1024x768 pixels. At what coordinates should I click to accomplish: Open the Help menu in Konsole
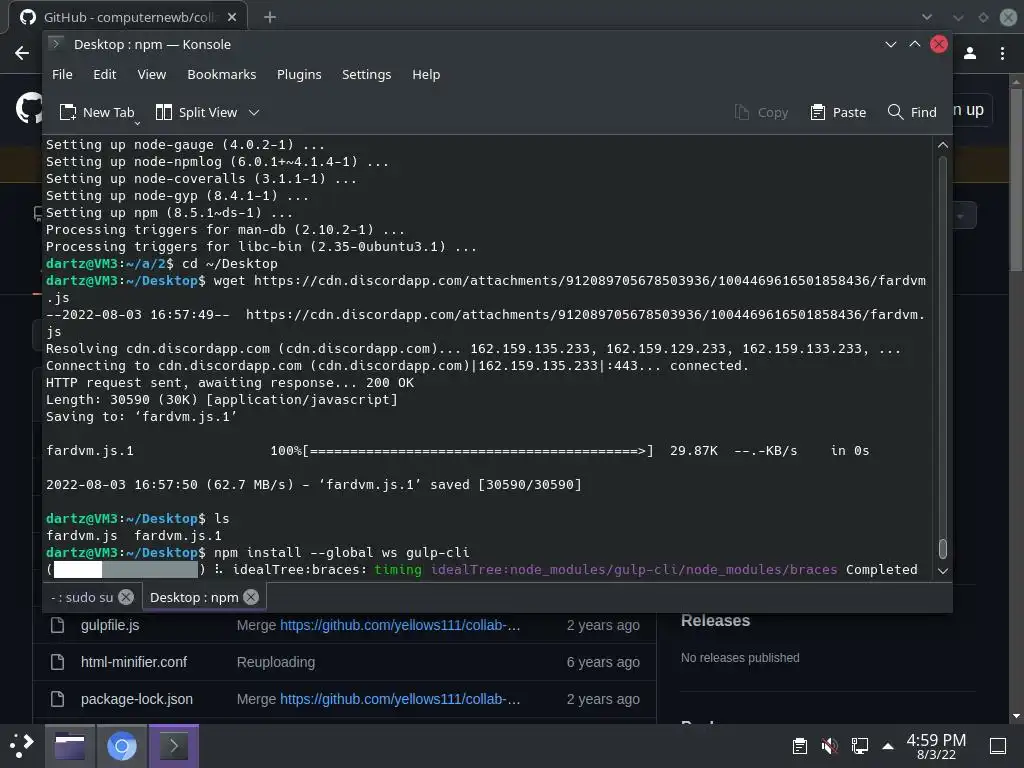point(426,74)
